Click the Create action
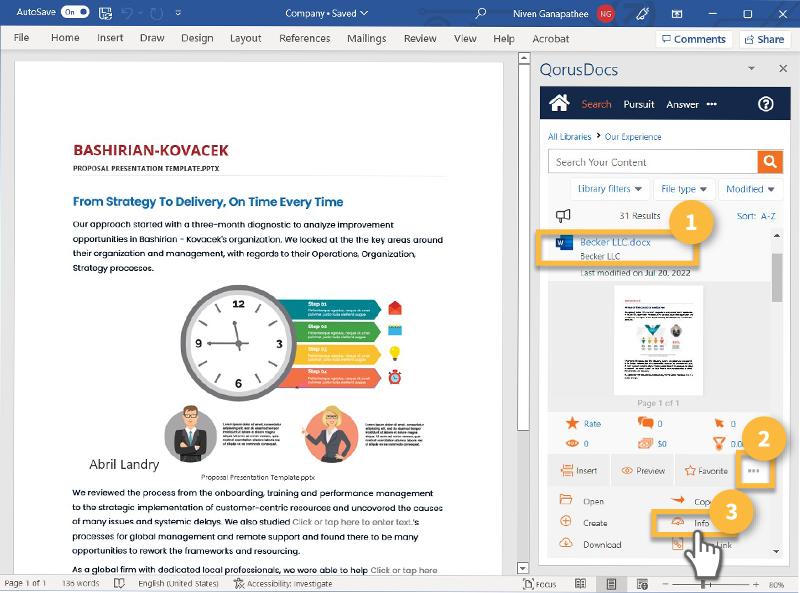 pyautogui.click(x=583, y=522)
